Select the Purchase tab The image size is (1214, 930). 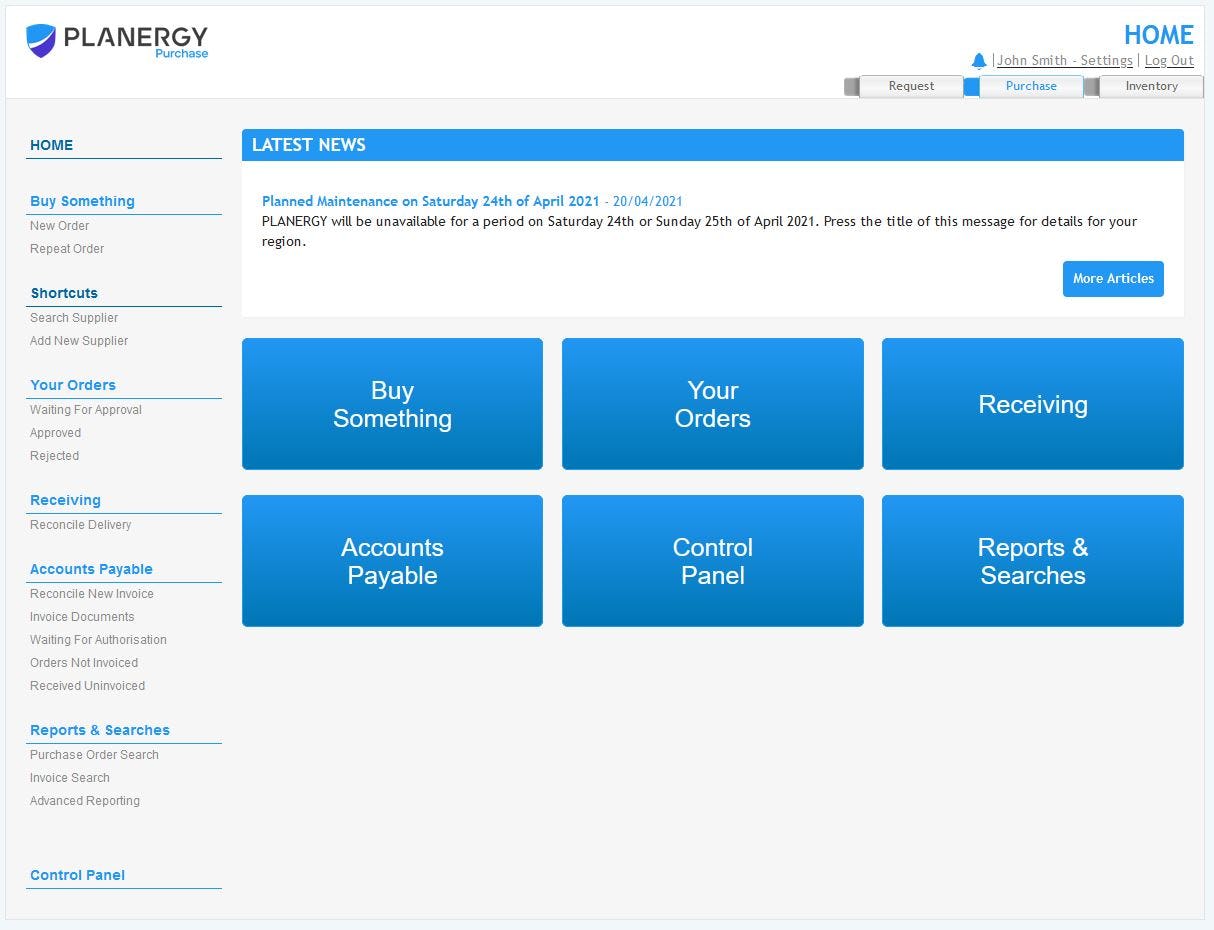(x=1031, y=86)
